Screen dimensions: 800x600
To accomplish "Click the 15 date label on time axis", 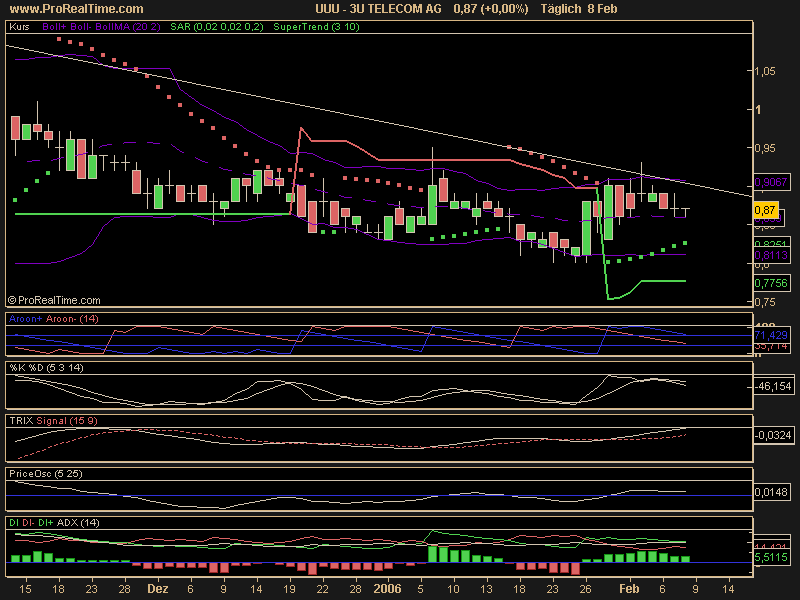I will coord(26,589).
